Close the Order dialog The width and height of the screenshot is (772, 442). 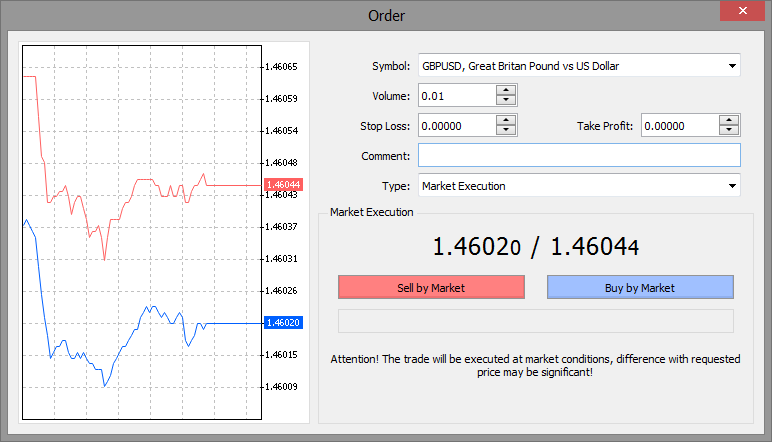click(x=742, y=11)
